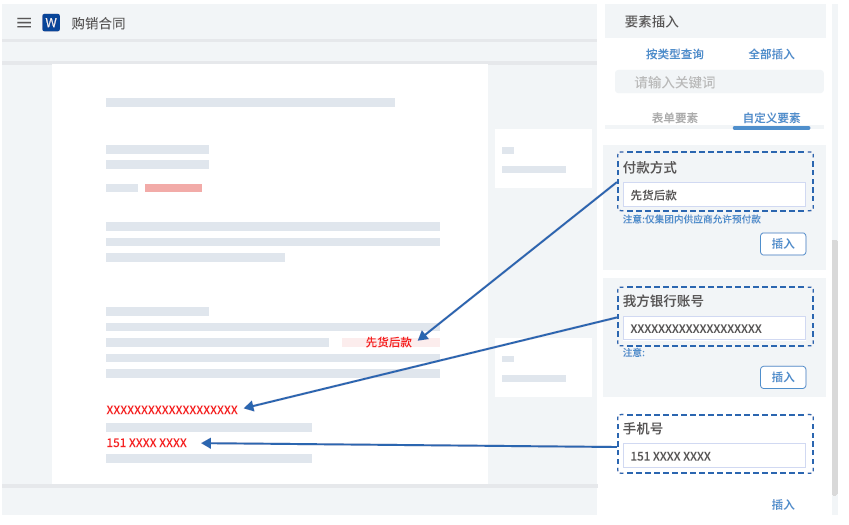Click the 我方银行账号 input field
Image resolution: width=849 pixels, height=525 pixels.
714,329
